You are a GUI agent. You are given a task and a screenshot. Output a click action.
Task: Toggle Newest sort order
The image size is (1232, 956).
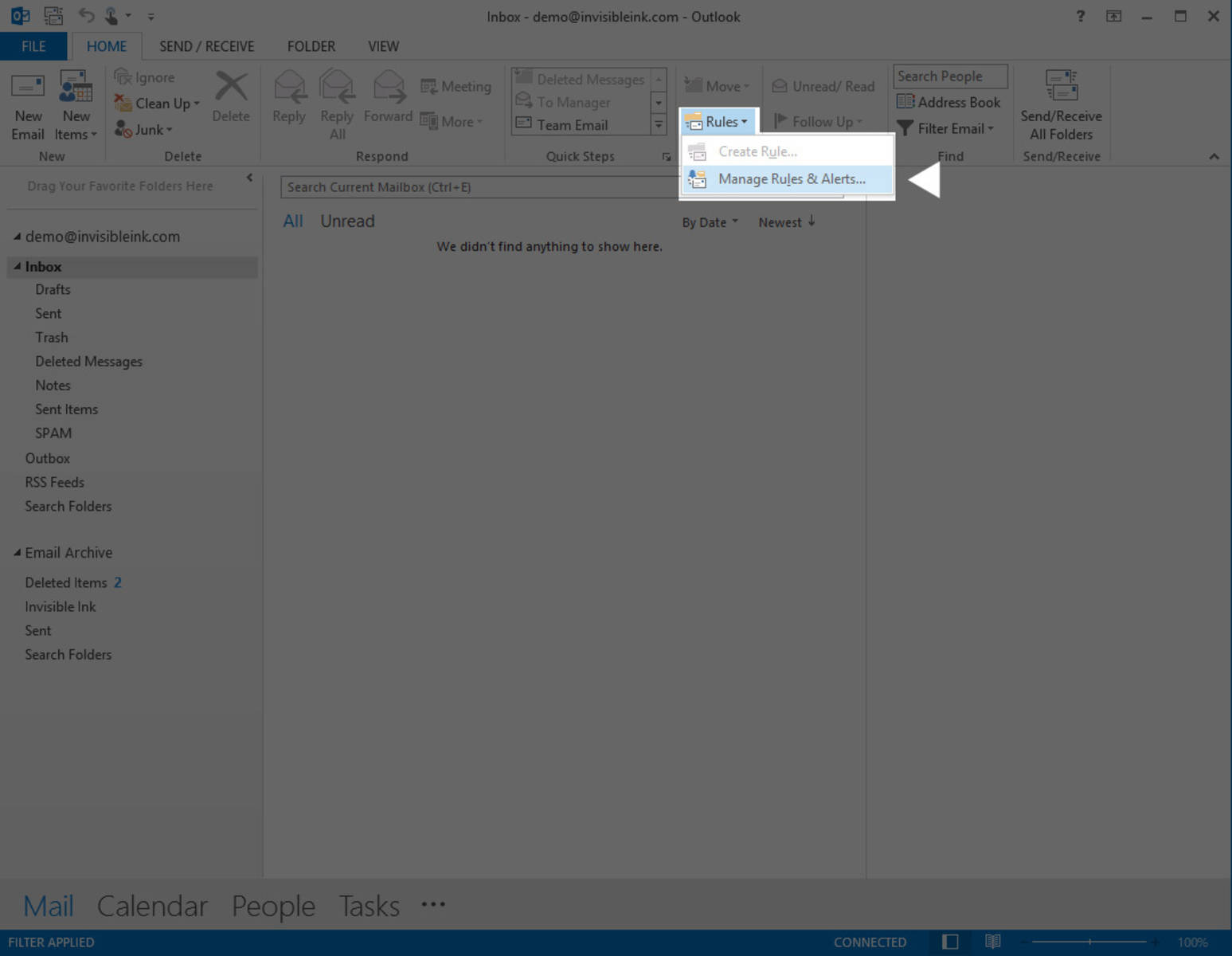pyautogui.click(x=787, y=222)
